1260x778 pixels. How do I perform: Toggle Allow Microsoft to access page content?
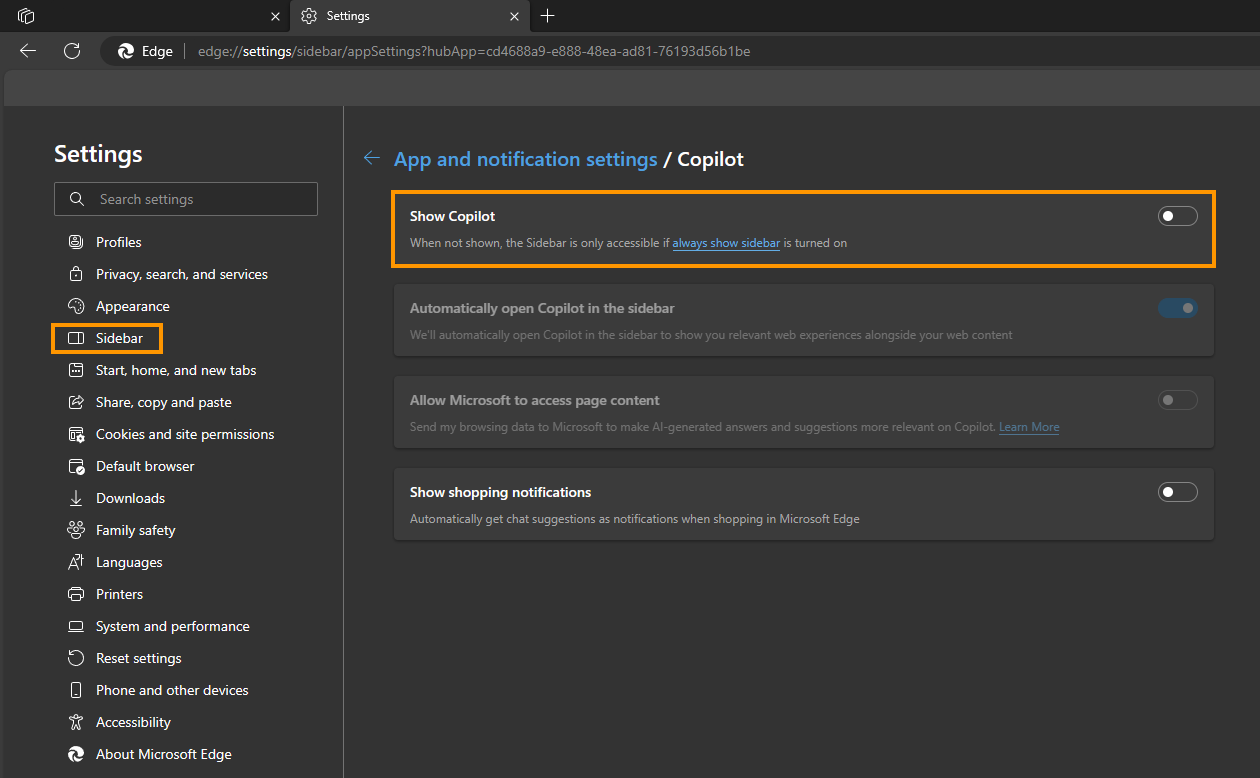1177,400
